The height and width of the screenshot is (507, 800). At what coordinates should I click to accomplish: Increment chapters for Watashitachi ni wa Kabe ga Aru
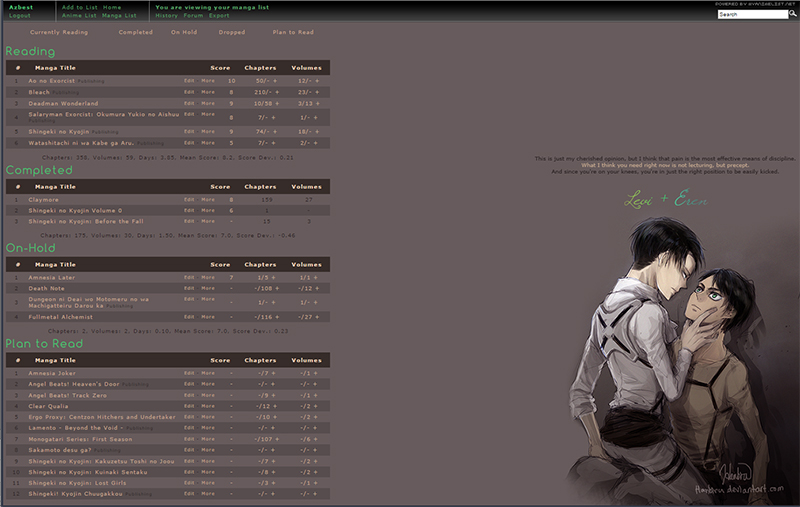coord(273,143)
